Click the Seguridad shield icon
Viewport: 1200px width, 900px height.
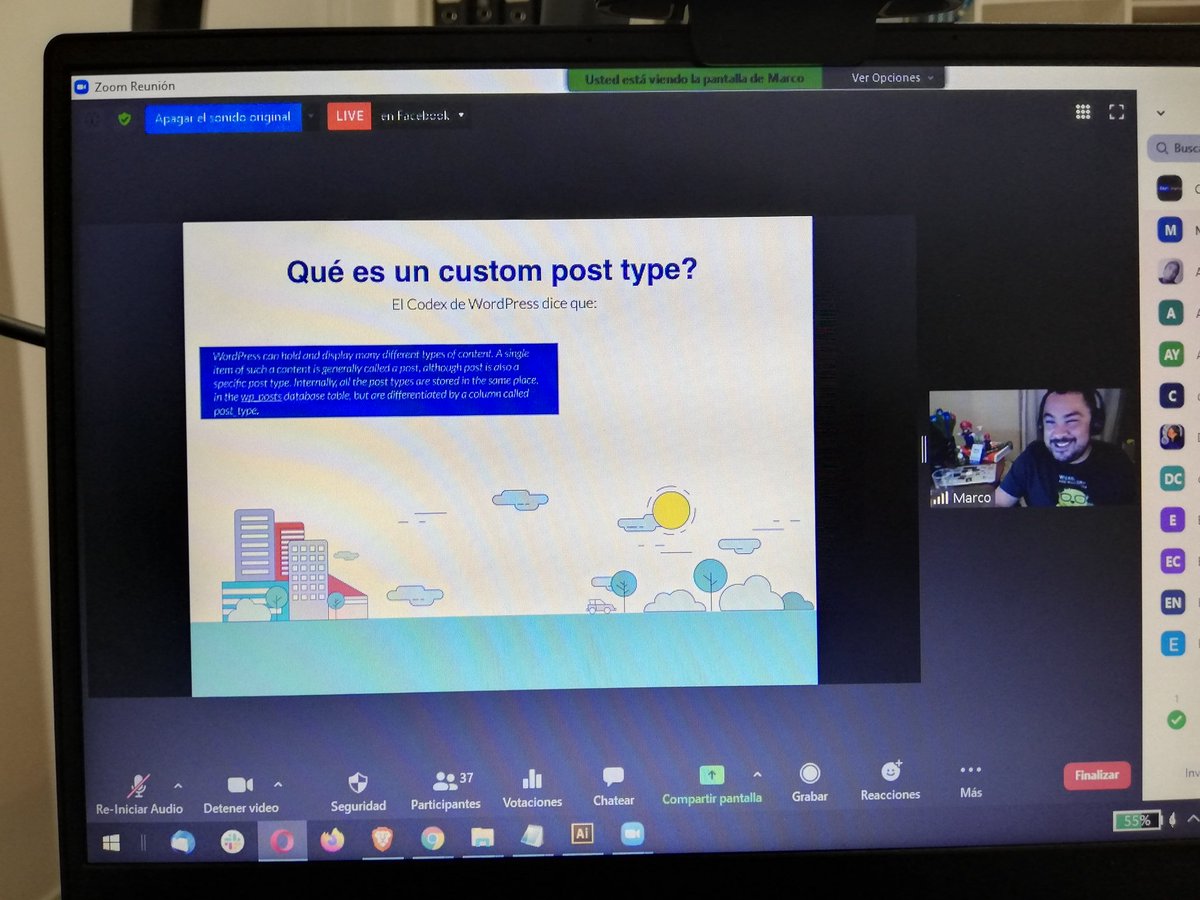tap(358, 781)
